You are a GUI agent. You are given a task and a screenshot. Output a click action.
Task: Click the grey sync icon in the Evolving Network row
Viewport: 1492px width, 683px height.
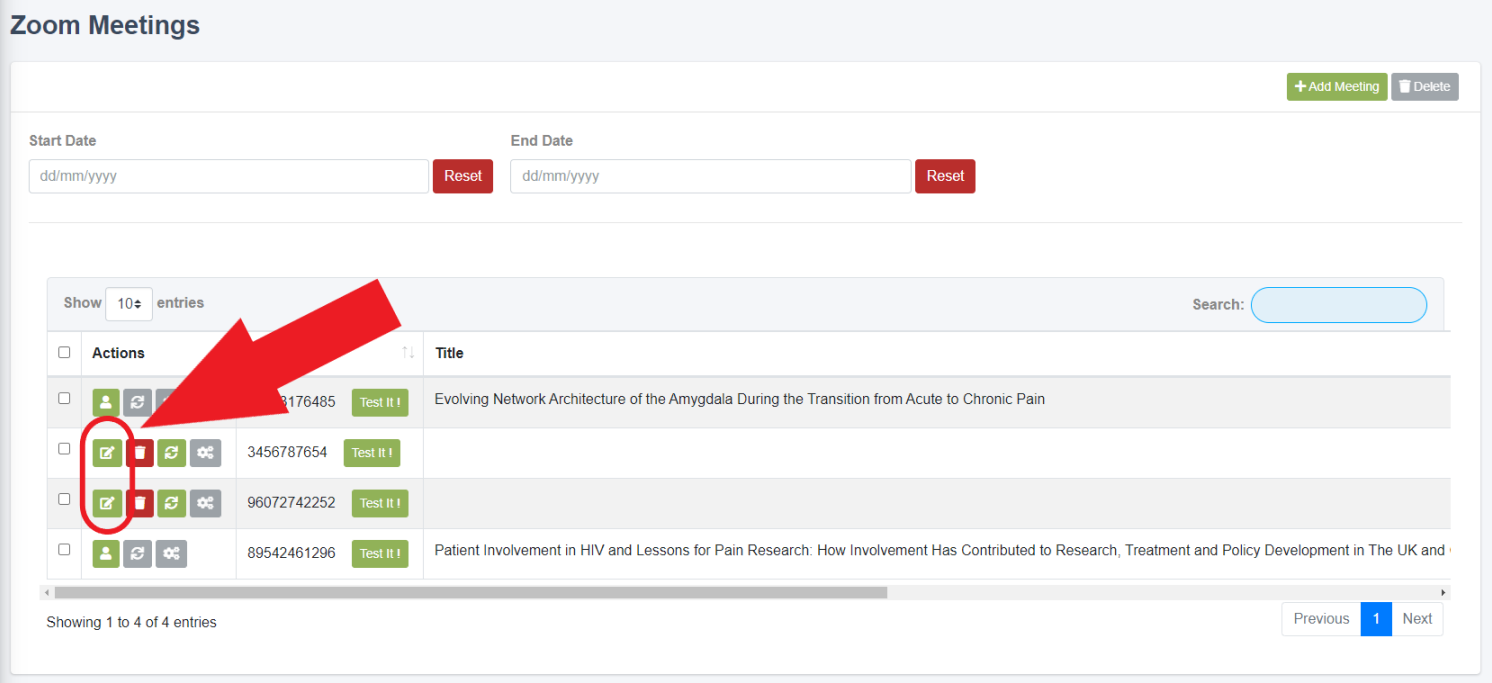(138, 402)
